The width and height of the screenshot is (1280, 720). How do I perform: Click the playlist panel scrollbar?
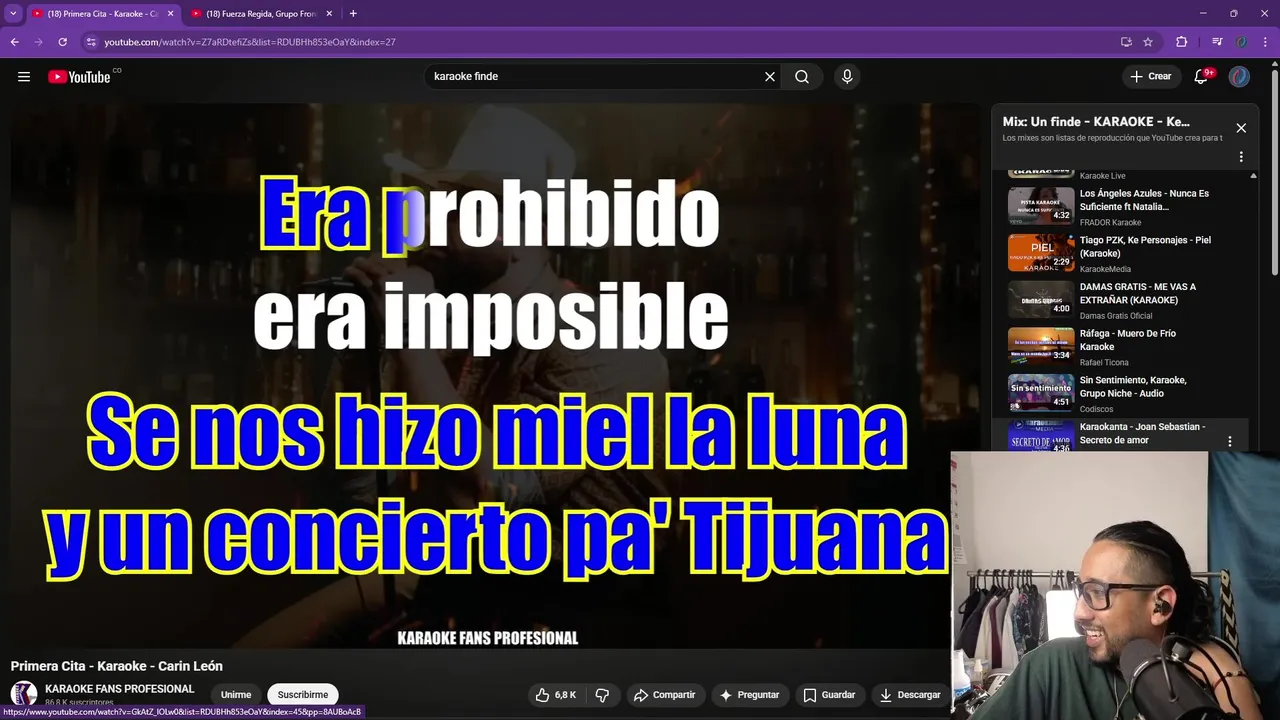click(x=1253, y=310)
